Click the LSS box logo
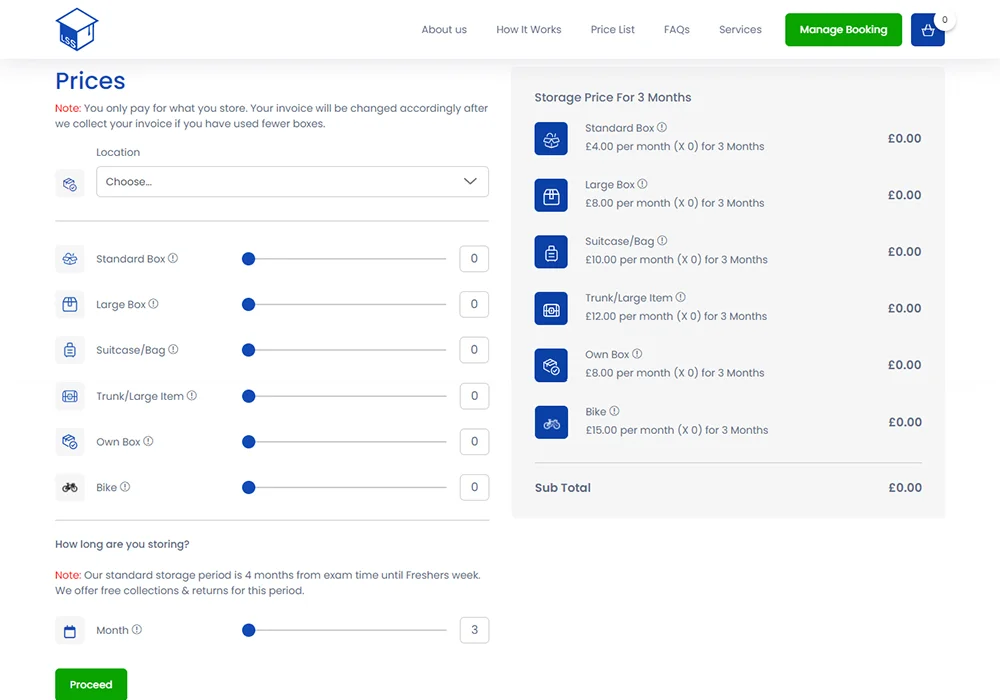The height and width of the screenshot is (700, 1000). pos(77,29)
